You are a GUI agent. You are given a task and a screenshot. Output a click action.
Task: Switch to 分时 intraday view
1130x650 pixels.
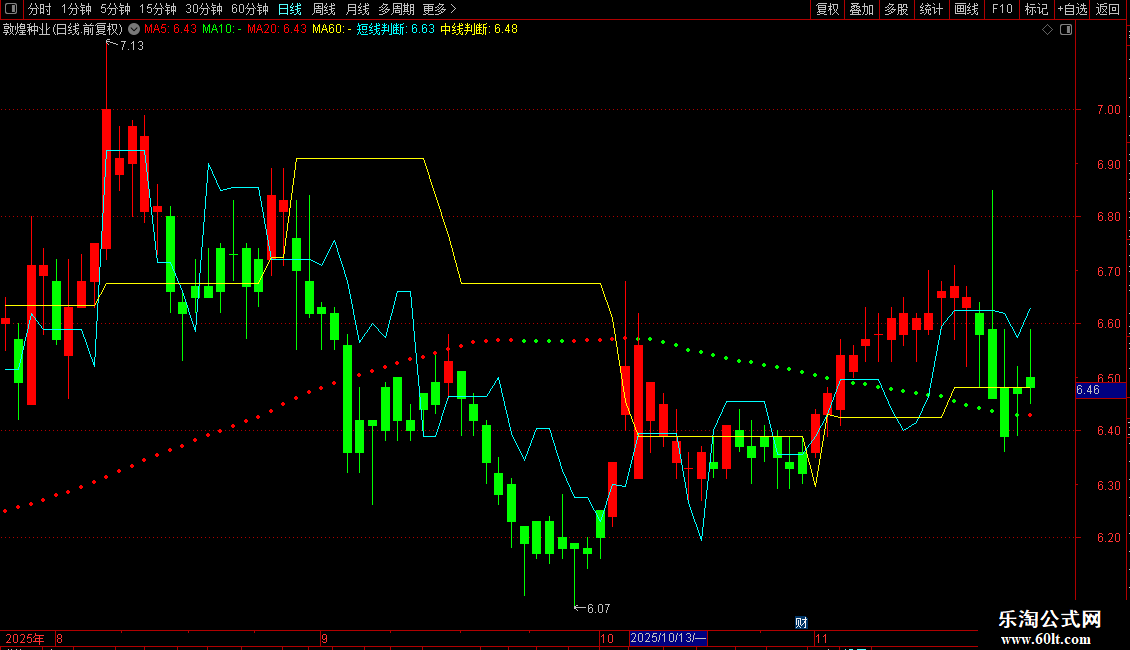point(39,9)
